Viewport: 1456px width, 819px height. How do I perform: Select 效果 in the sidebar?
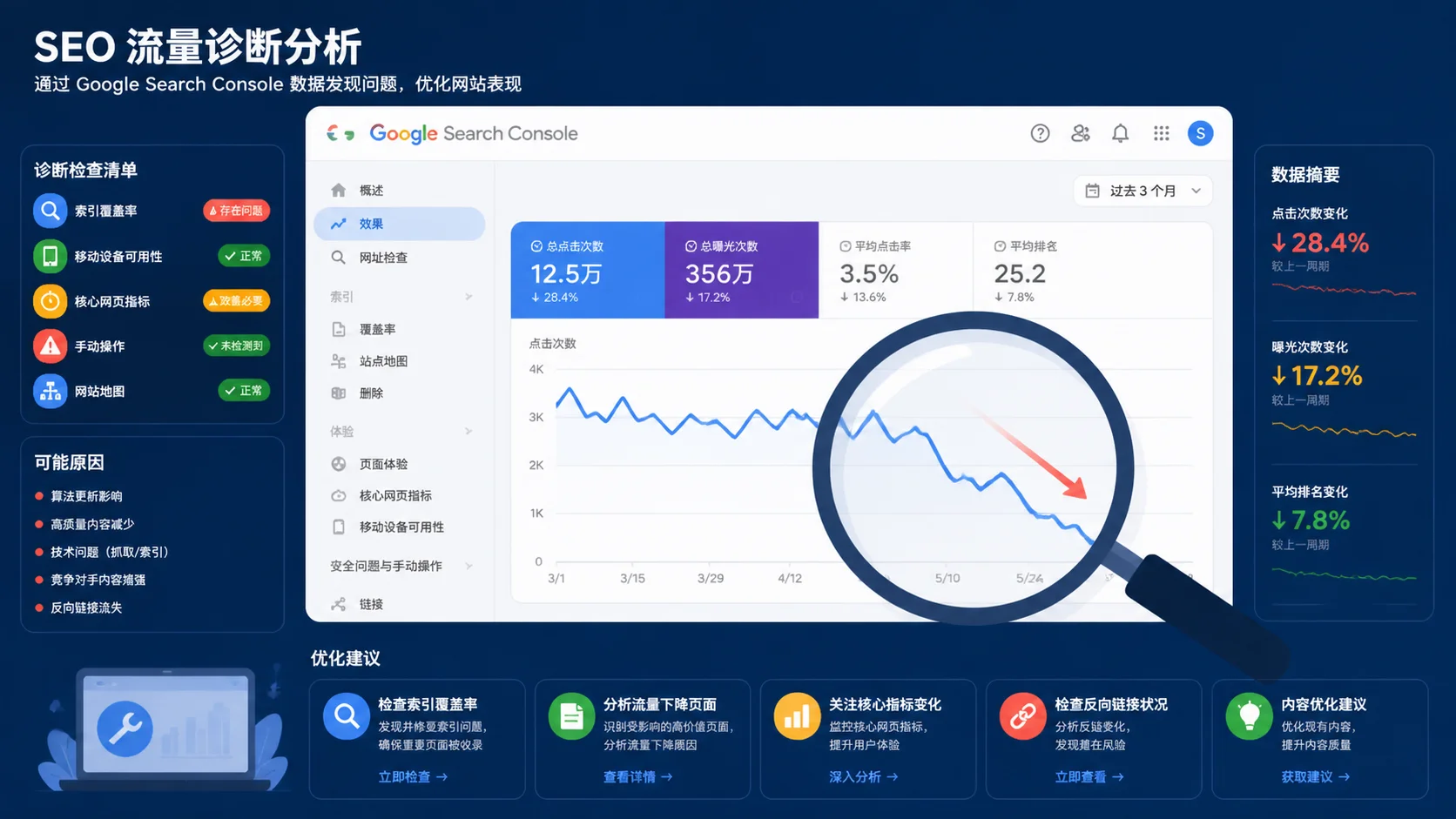[400, 224]
